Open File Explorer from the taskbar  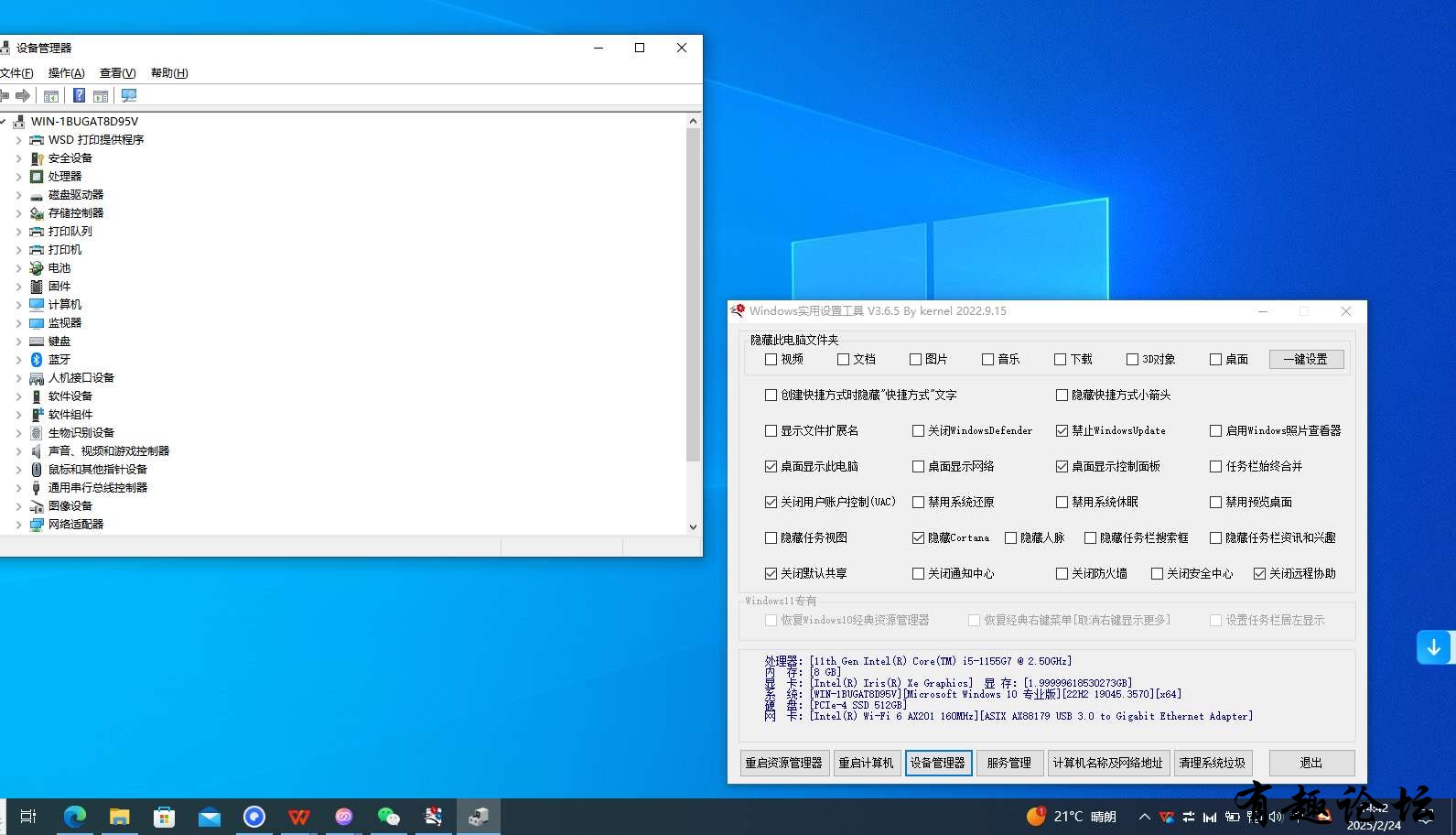coord(119,816)
